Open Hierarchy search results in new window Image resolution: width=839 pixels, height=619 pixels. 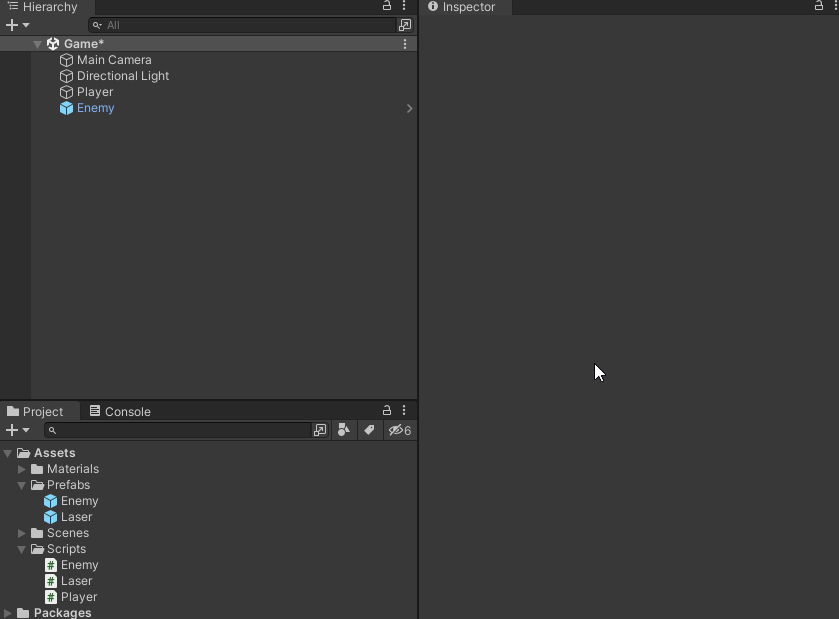point(404,25)
